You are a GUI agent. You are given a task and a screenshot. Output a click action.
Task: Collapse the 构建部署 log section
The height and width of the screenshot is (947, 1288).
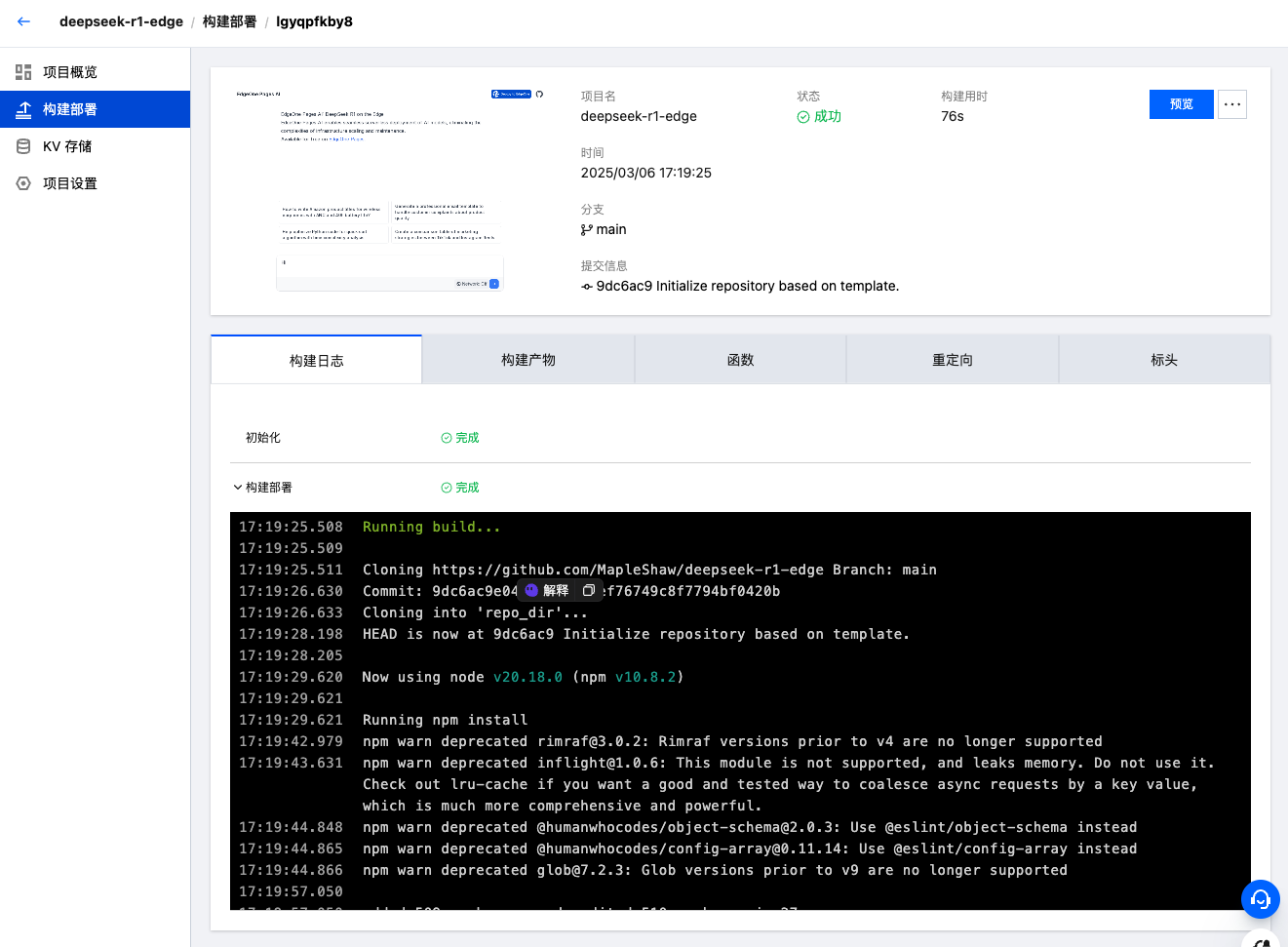coord(238,488)
